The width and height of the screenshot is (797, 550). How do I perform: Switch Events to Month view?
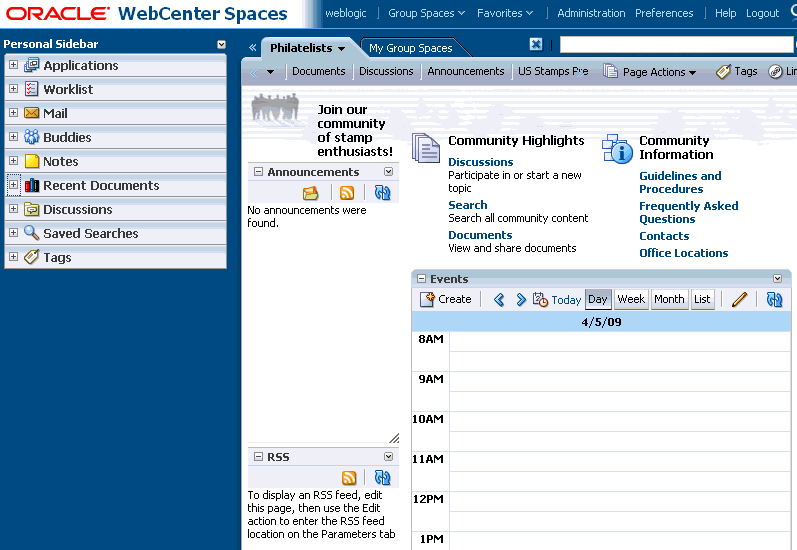(669, 299)
